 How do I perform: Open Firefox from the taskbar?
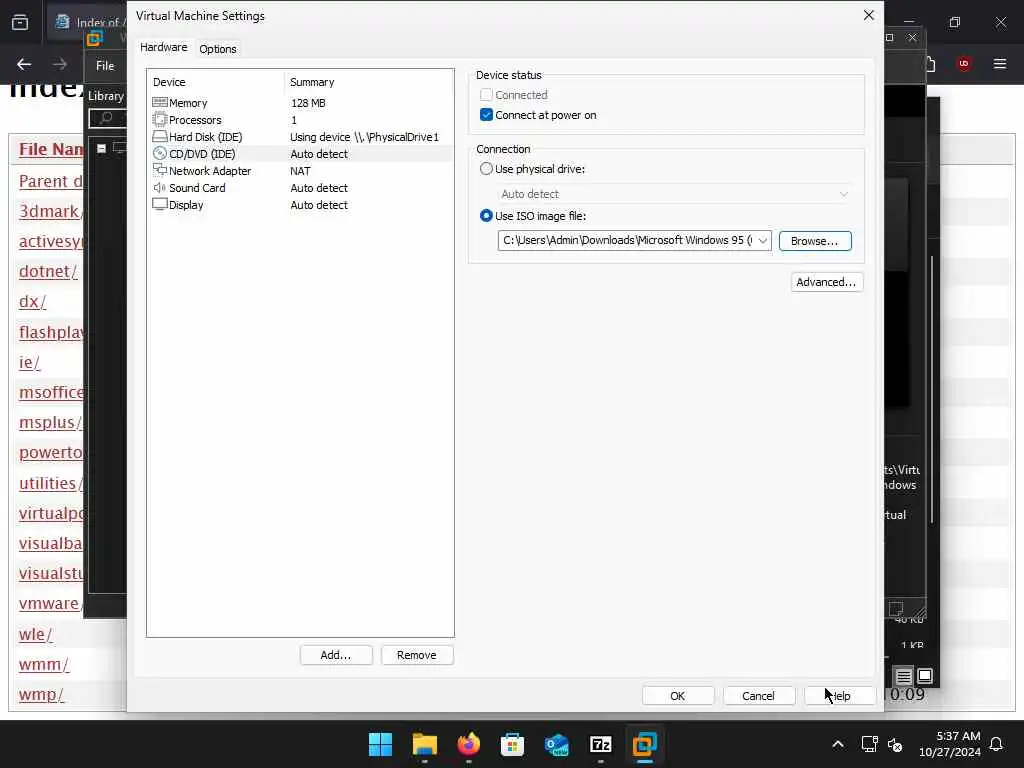coord(468,744)
